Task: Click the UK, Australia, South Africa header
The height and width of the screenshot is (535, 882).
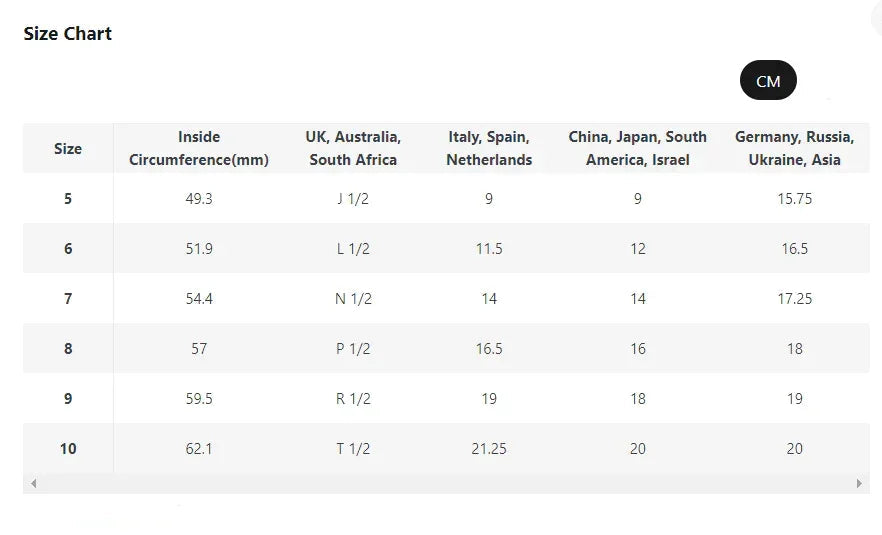Action: click(353, 148)
